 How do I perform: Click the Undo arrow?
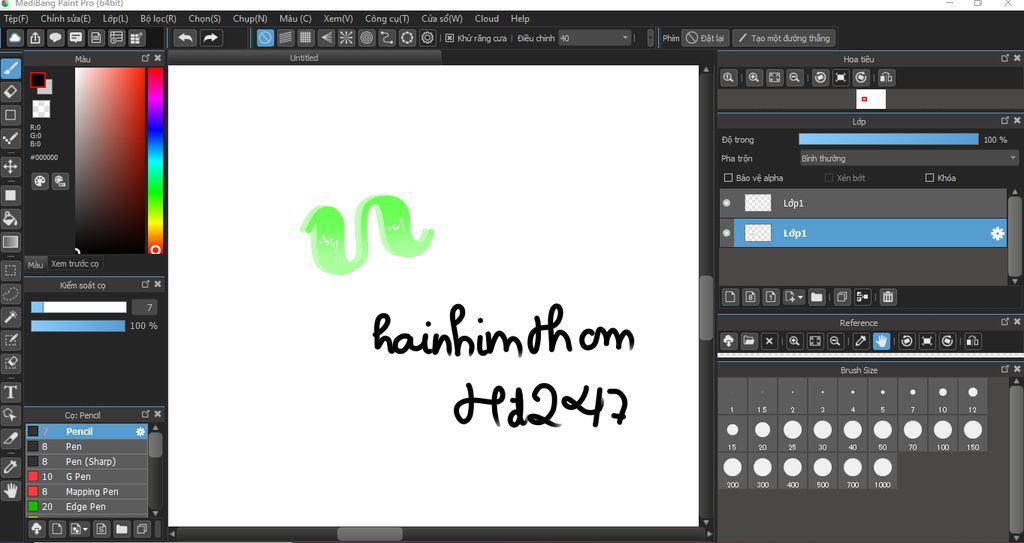click(x=185, y=38)
